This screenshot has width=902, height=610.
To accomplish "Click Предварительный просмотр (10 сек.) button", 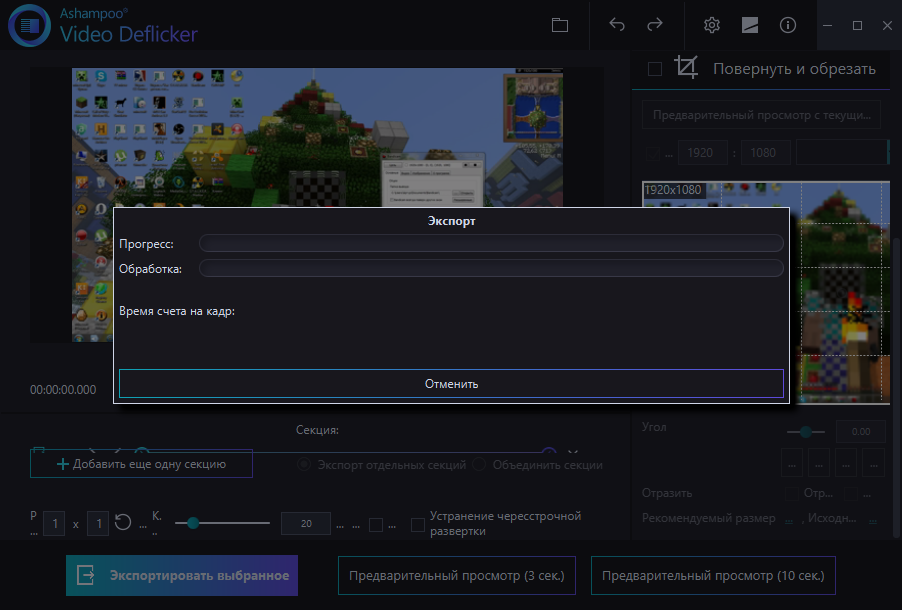I will tap(713, 575).
